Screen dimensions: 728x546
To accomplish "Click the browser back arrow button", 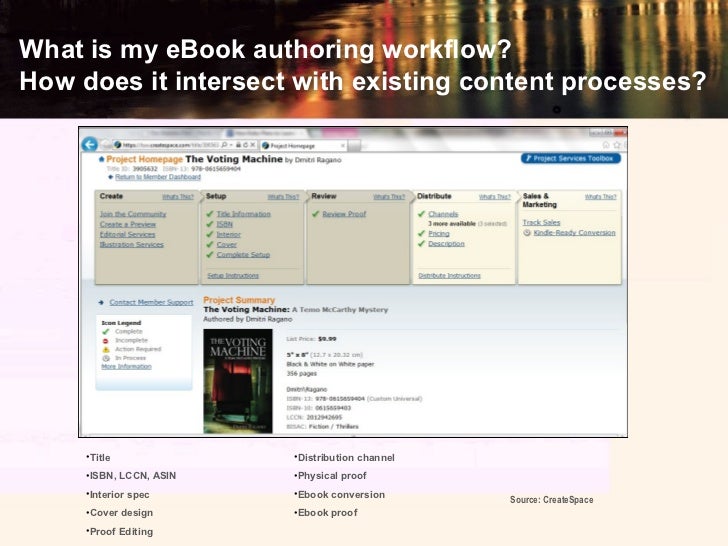I will 90,145.
